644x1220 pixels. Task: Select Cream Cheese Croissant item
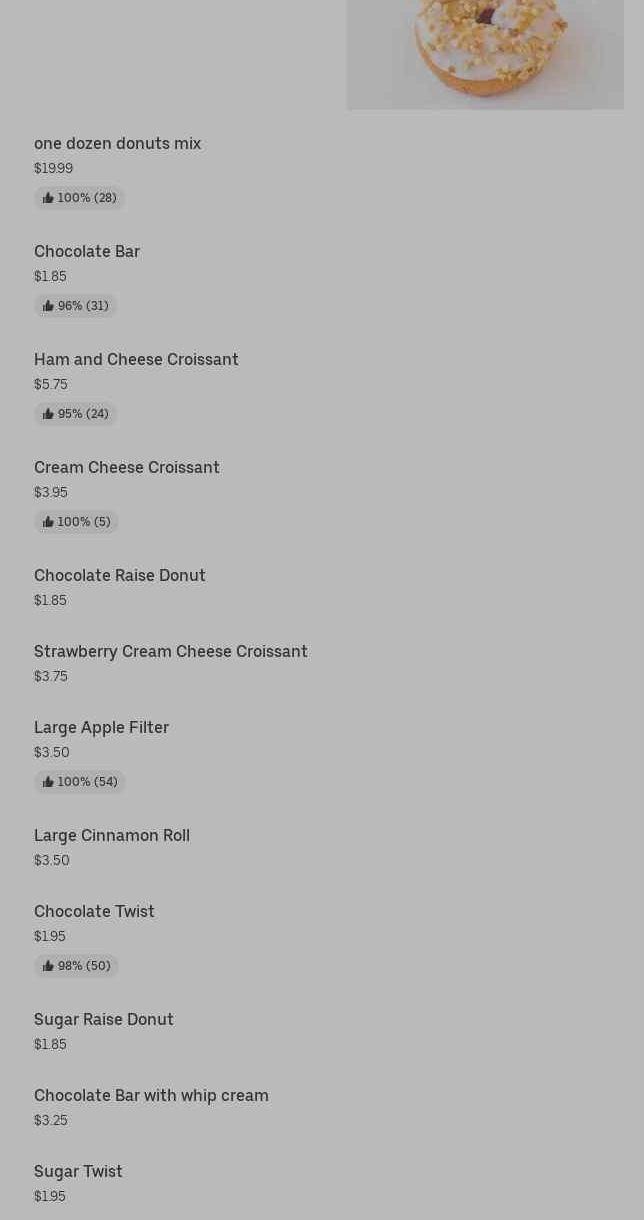(x=127, y=468)
